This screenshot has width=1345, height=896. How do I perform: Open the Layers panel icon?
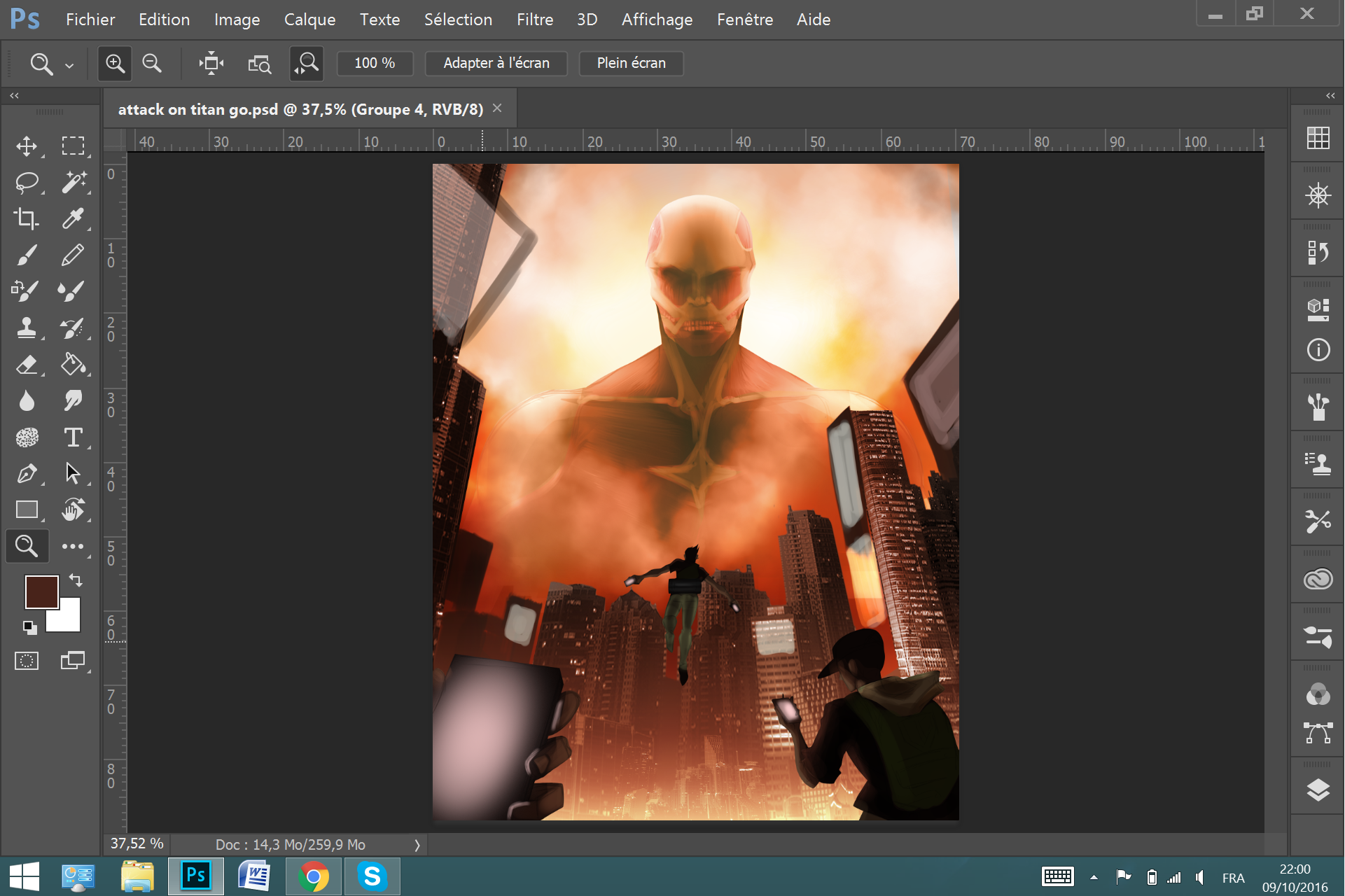(x=1318, y=790)
